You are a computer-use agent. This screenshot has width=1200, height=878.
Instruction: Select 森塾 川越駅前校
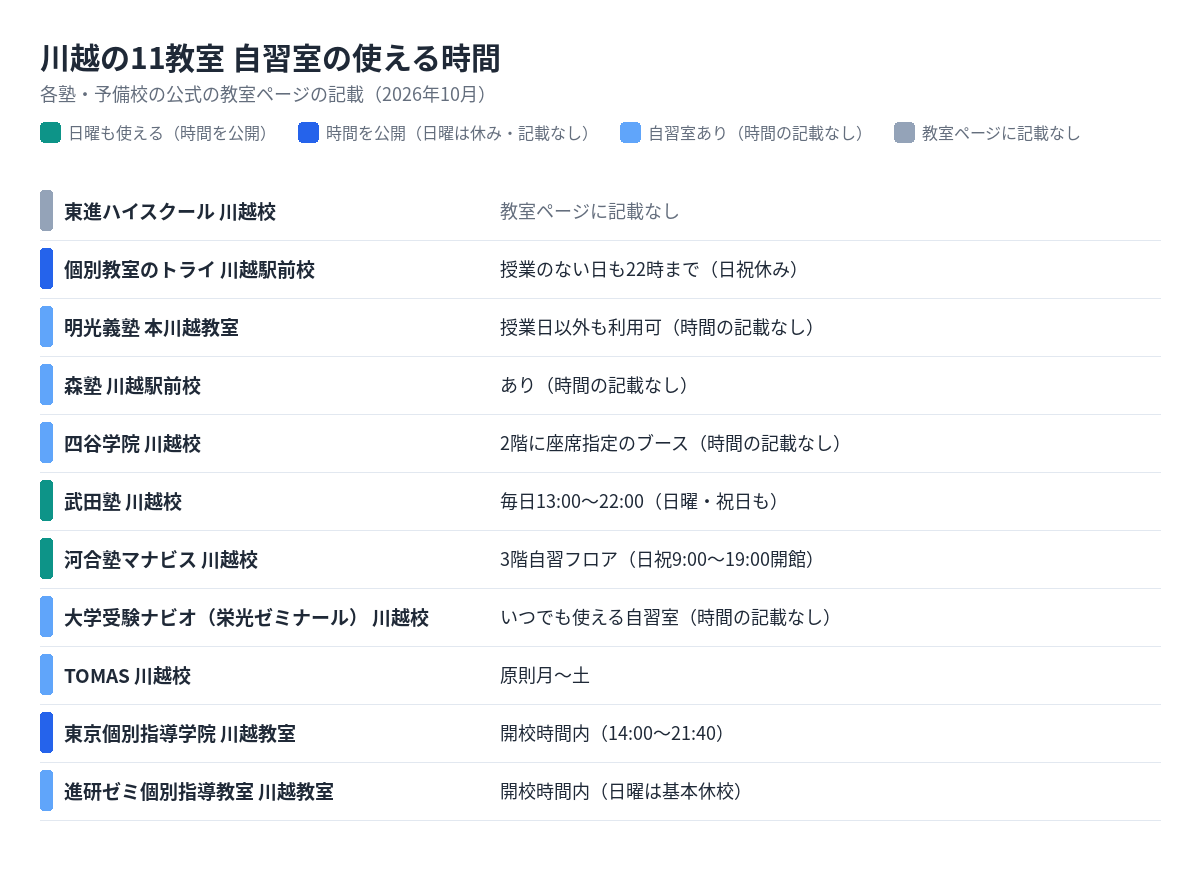[x=132, y=386]
